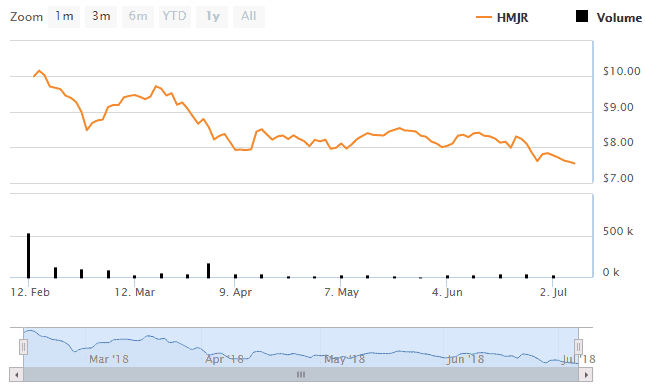Viewport: 645px width, 387px height.
Task: Click the "May '18" navigator label
Action: pyautogui.click(x=344, y=359)
